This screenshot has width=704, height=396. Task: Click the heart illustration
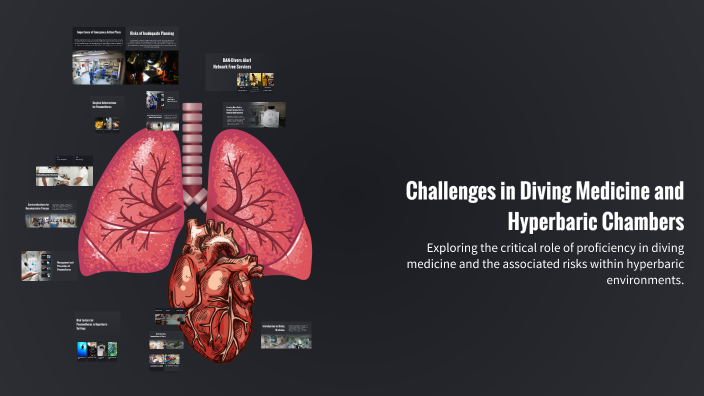coord(216,290)
